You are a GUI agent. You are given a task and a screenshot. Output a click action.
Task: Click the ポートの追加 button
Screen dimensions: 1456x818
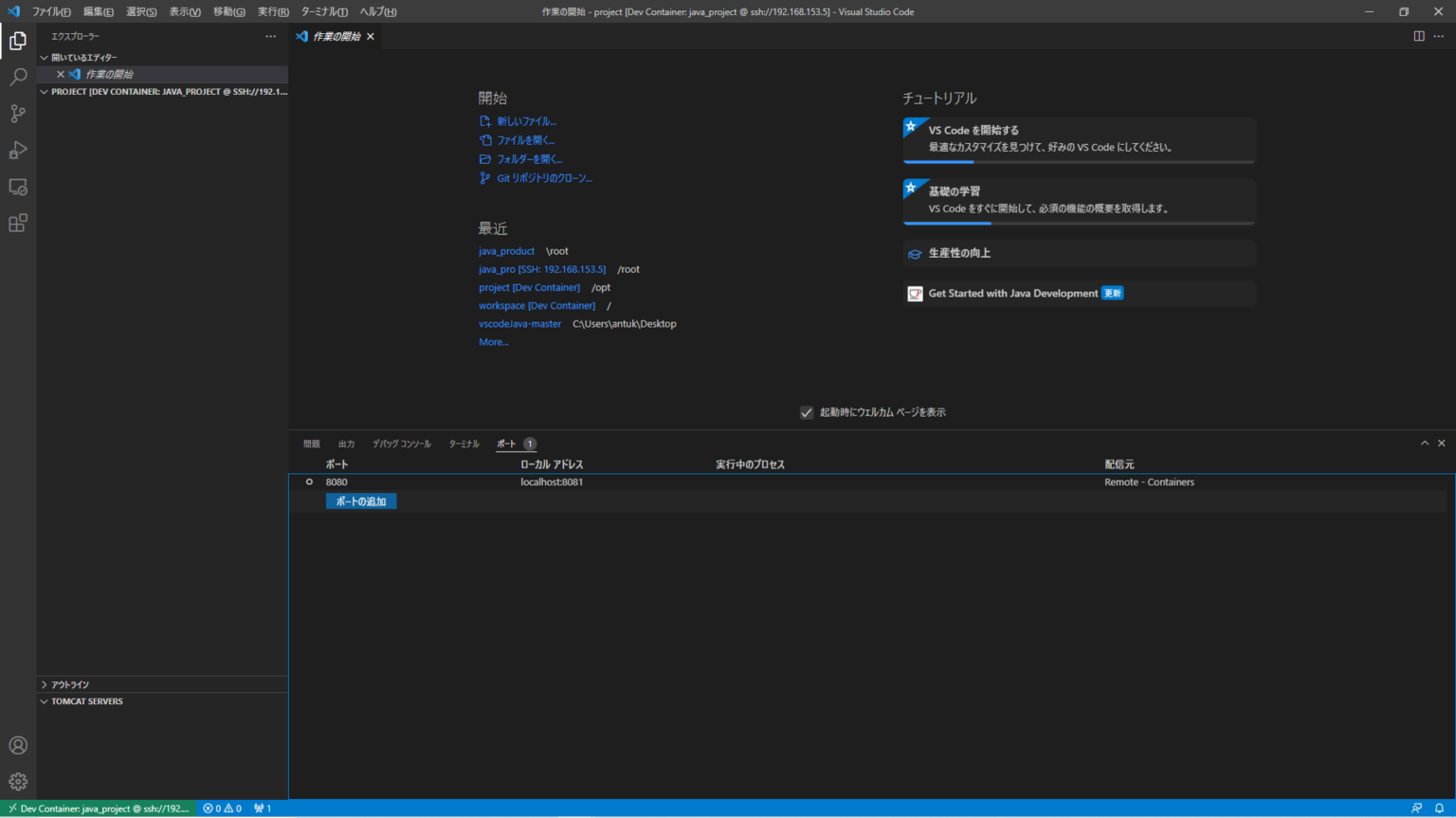tap(361, 501)
